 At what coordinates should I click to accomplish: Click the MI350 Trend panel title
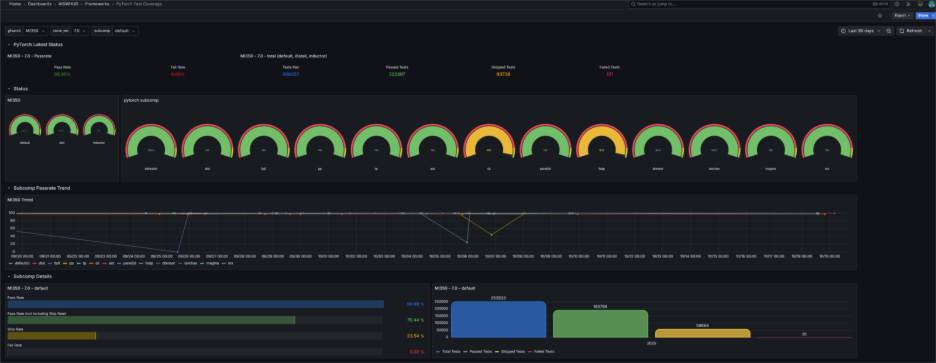click(20, 199)
